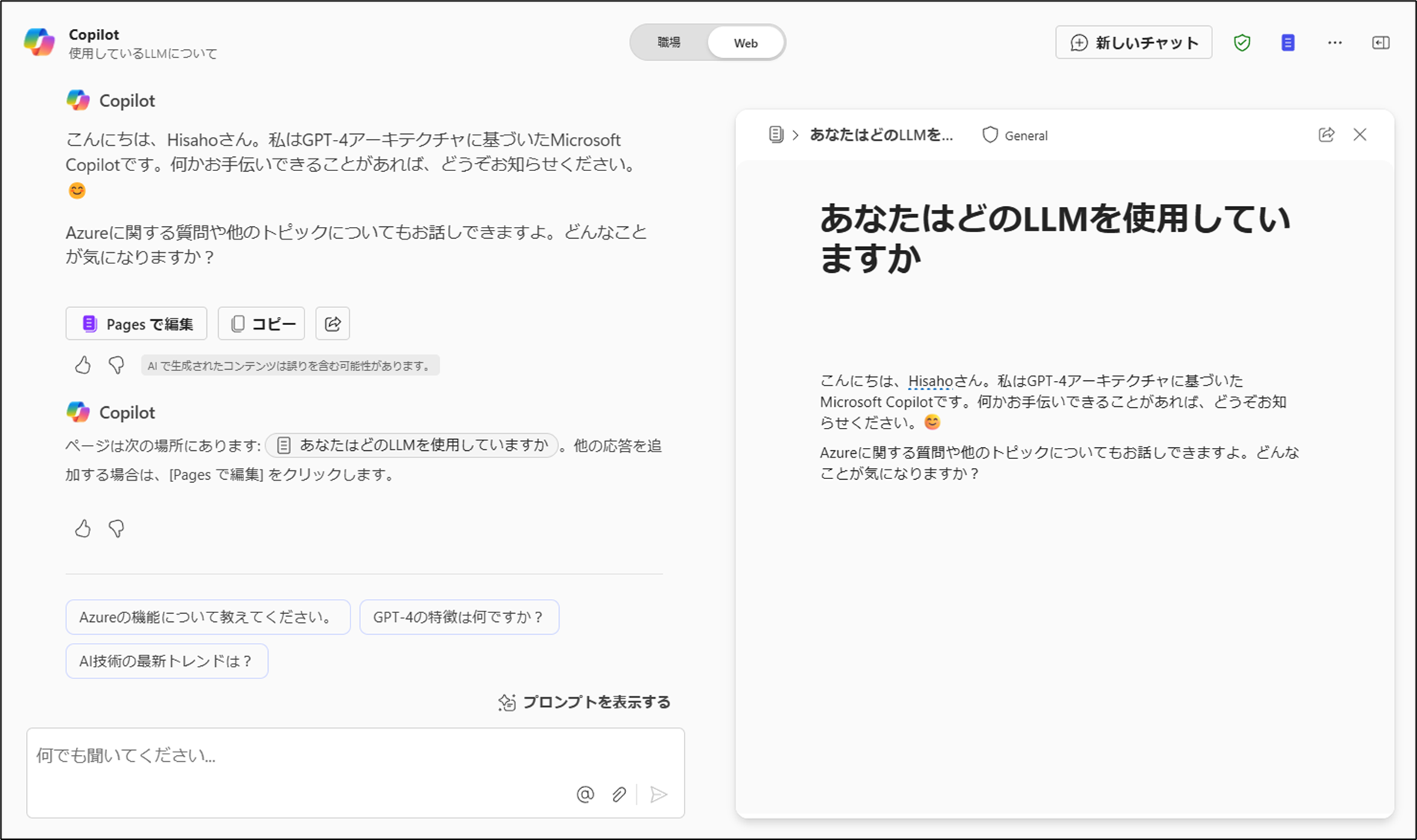Click the green shield protection icon
The image size is (1417, 840).
[x=1242, y=42]
